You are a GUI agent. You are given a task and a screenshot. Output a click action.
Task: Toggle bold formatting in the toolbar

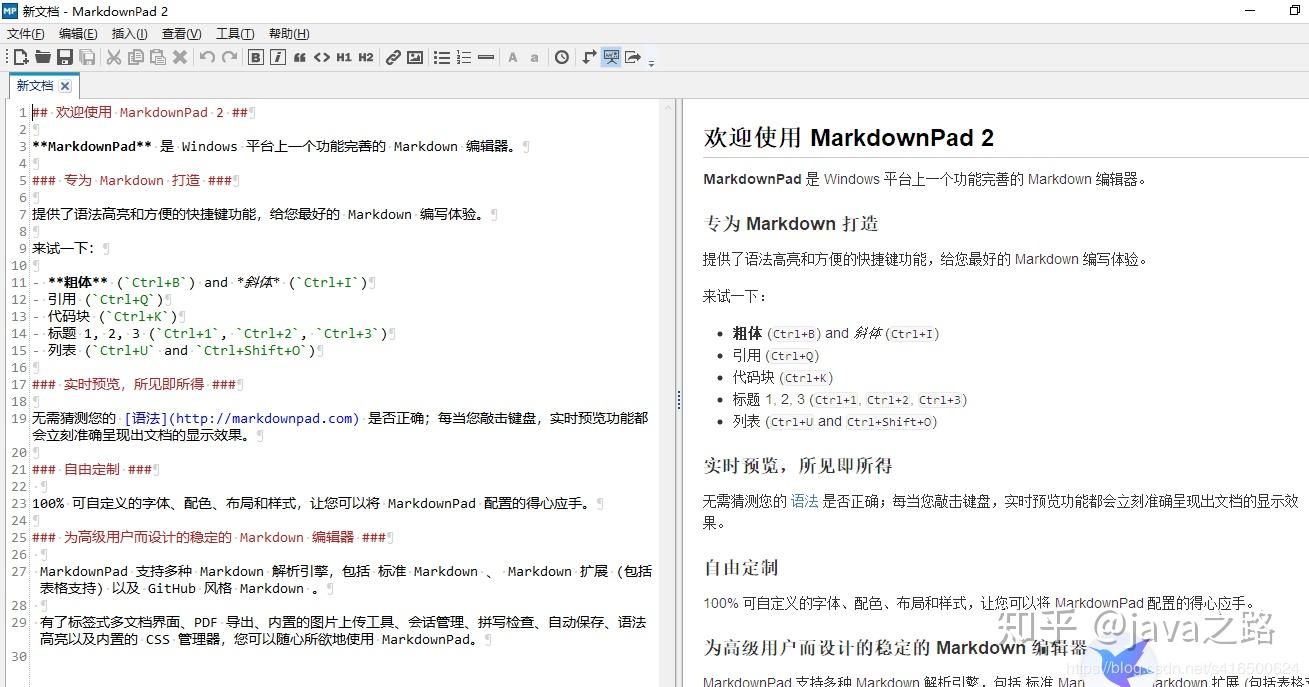pyautogui.click(x=255, y=57)
